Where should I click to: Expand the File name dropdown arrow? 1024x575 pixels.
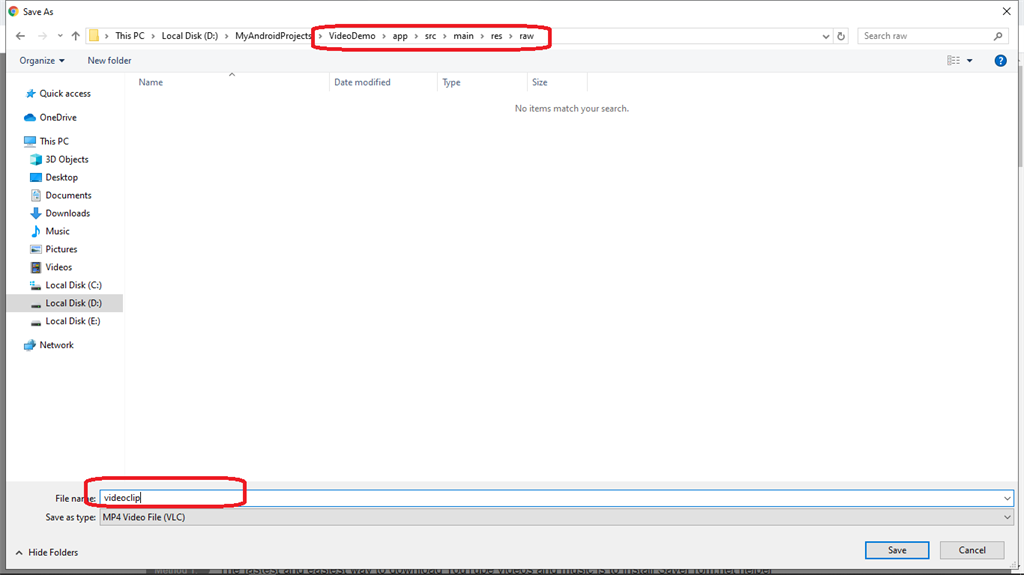1007,498
